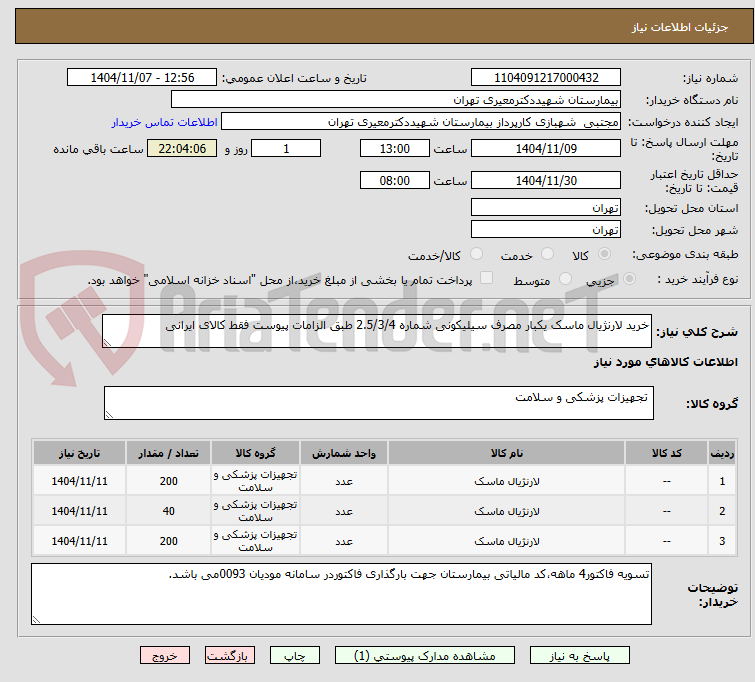Click the response deadline date 1404/11/09

(x=546, y=148)
